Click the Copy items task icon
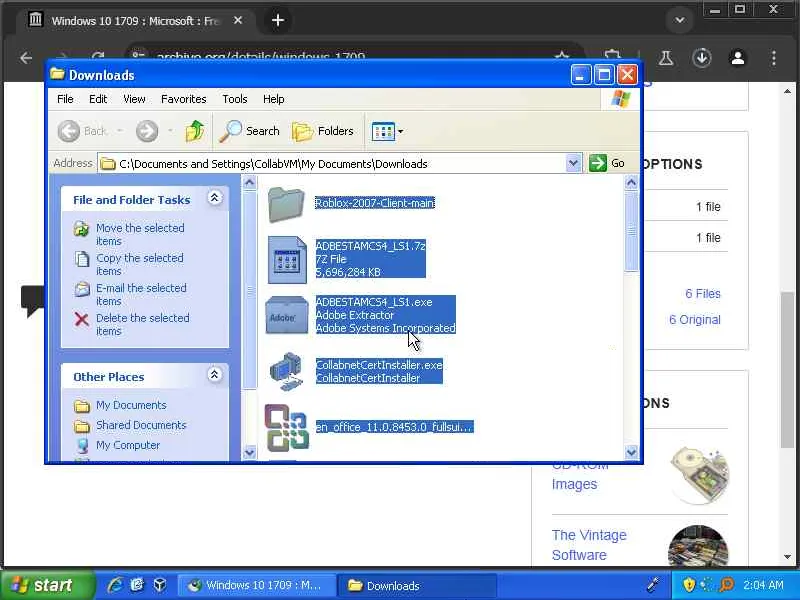The height and width of the screenshot is (600, 800). [x=82, y=259]
